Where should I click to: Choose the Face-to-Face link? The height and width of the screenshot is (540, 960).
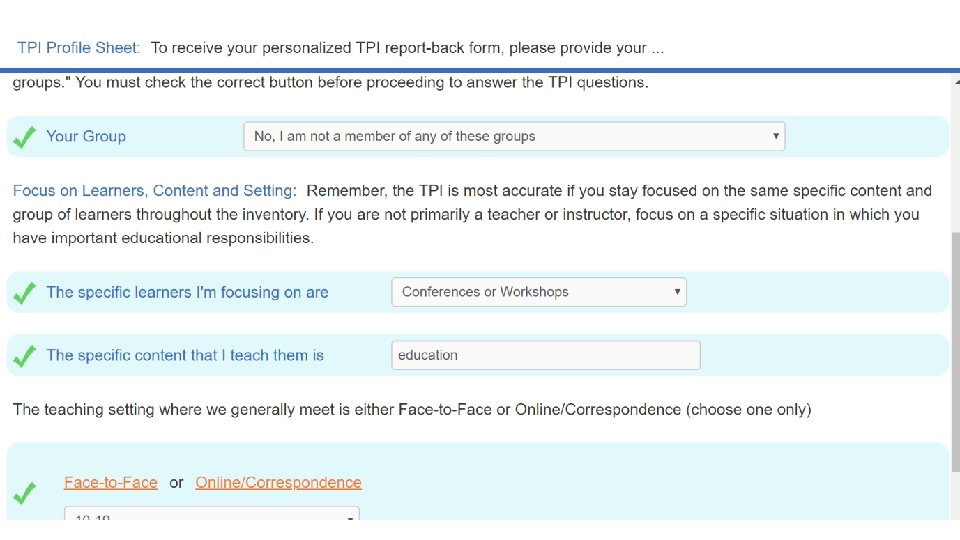pos(110,482)
